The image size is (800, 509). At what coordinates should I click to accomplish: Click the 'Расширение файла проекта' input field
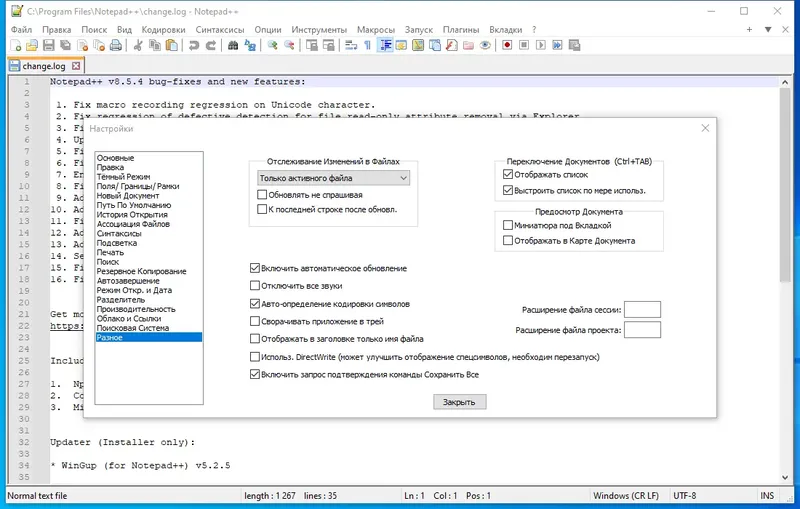point(642,330)
